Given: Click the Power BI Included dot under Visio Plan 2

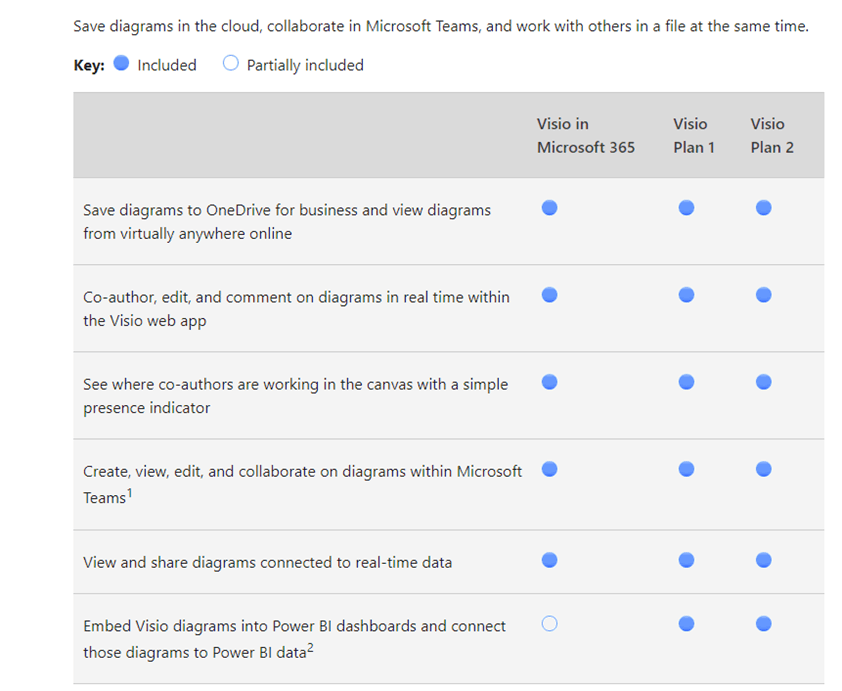Looking at the screenshot, I should 763,623.
